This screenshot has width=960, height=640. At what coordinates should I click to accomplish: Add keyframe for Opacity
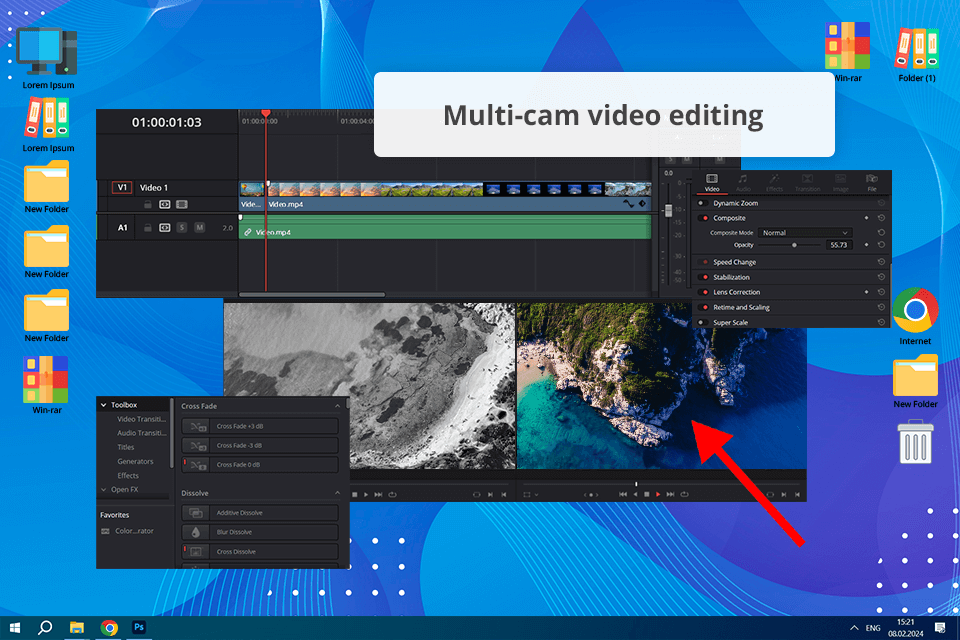[866, 245]
